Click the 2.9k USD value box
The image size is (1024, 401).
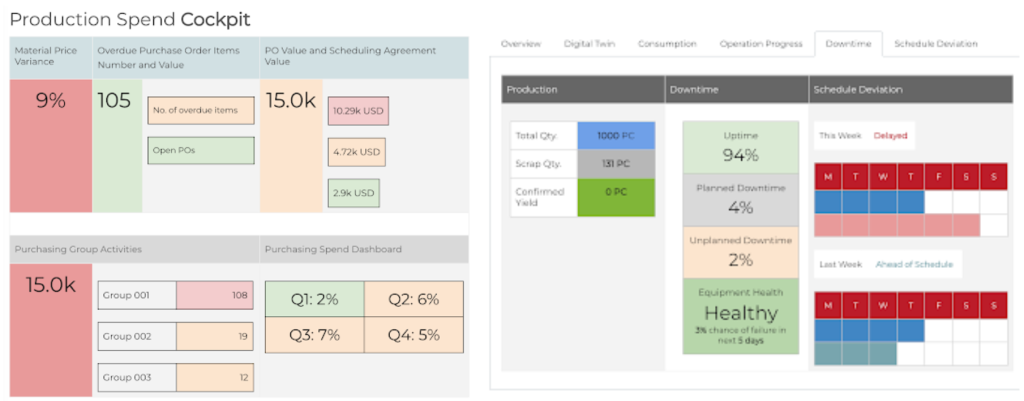[353, 193]
